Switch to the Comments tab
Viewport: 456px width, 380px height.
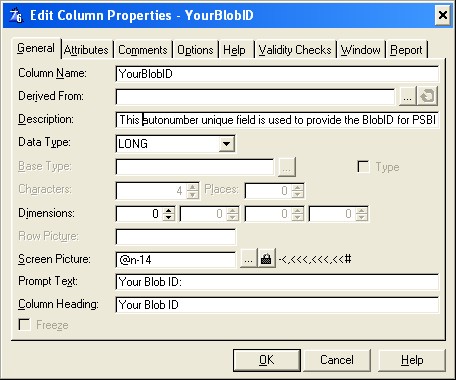pyautogui.click(x=143, y=50)
